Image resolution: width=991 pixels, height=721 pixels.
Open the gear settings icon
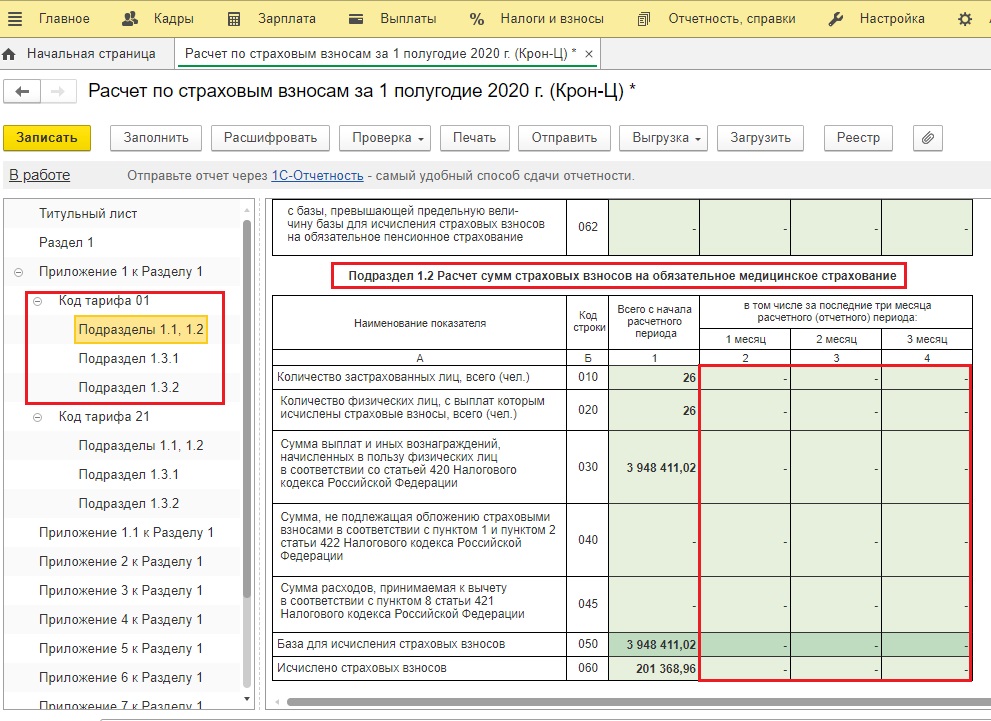click(x=964, y=20)
